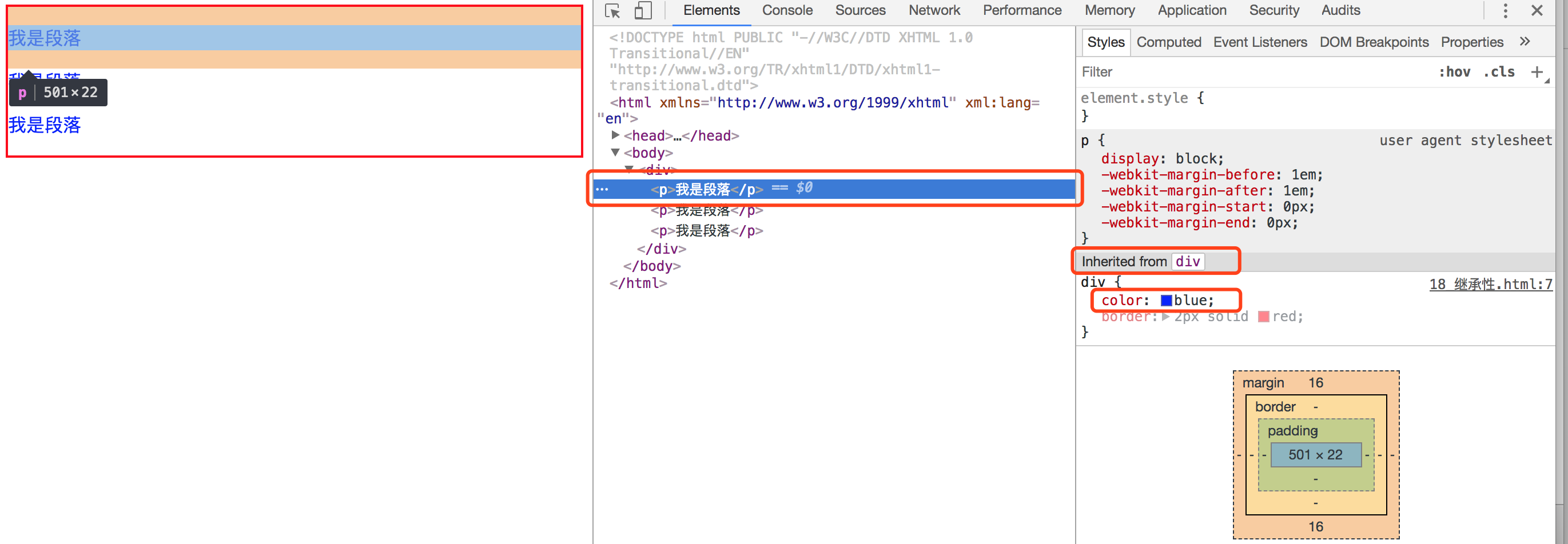This screenshot has width=1568, height=544.
Task: Add a new style rule with plus icon
Action: point(1537,72)
